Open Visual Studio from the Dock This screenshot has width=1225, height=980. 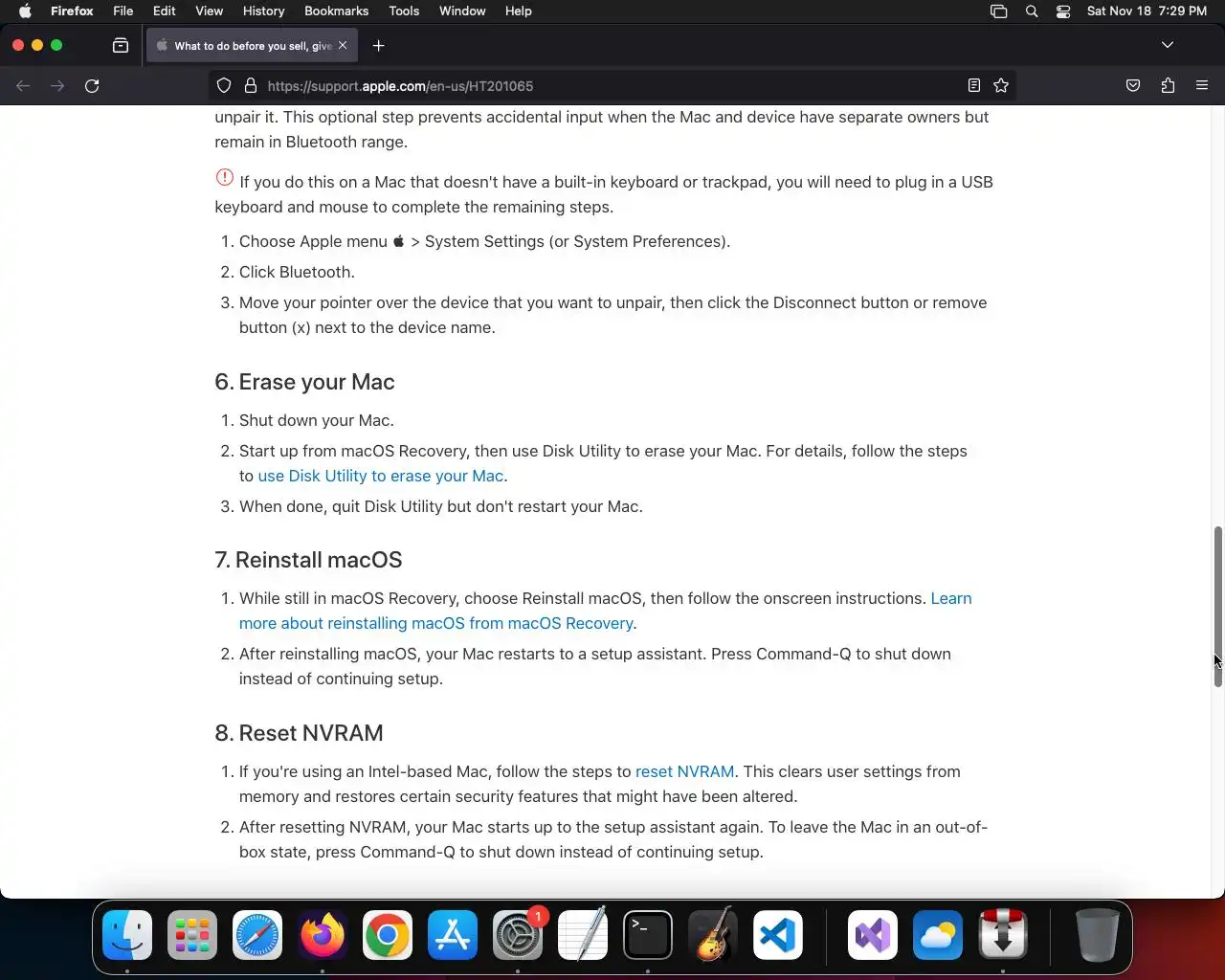tap(873, 935)
